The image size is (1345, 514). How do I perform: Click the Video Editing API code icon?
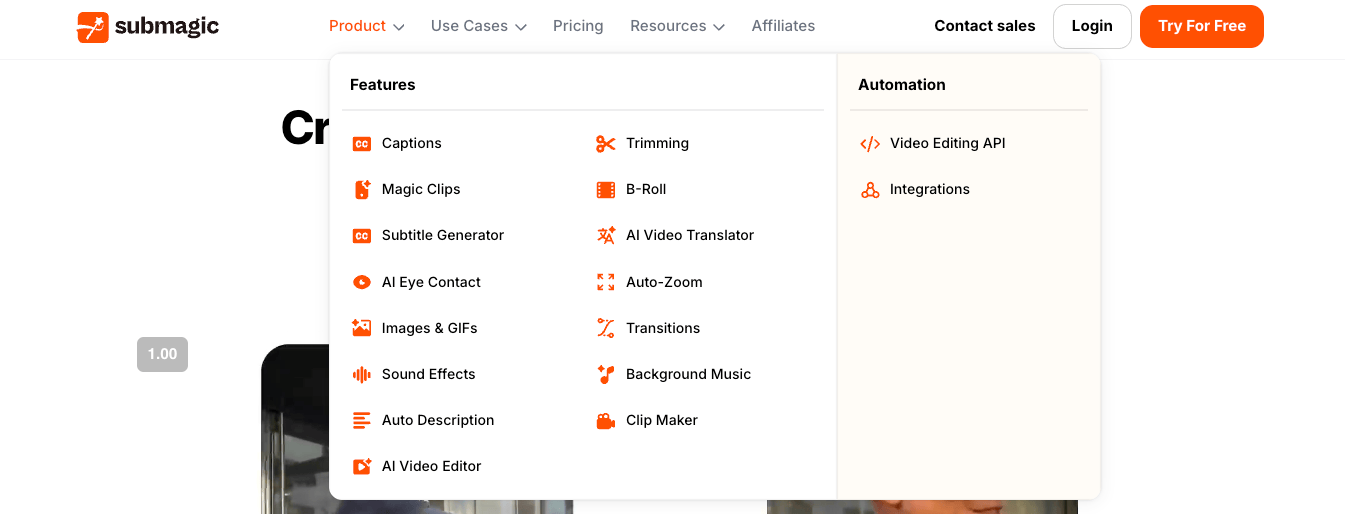tap(870, 144)
